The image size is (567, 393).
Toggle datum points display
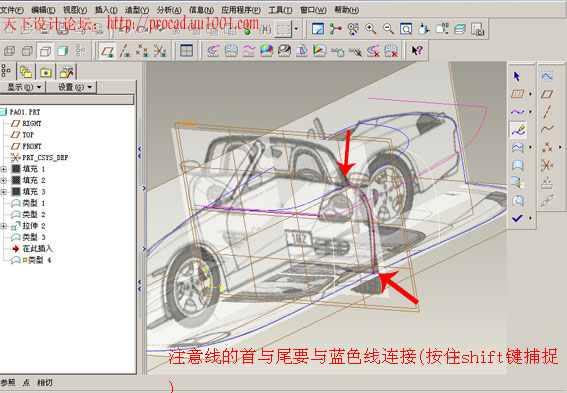coord(142,51)
